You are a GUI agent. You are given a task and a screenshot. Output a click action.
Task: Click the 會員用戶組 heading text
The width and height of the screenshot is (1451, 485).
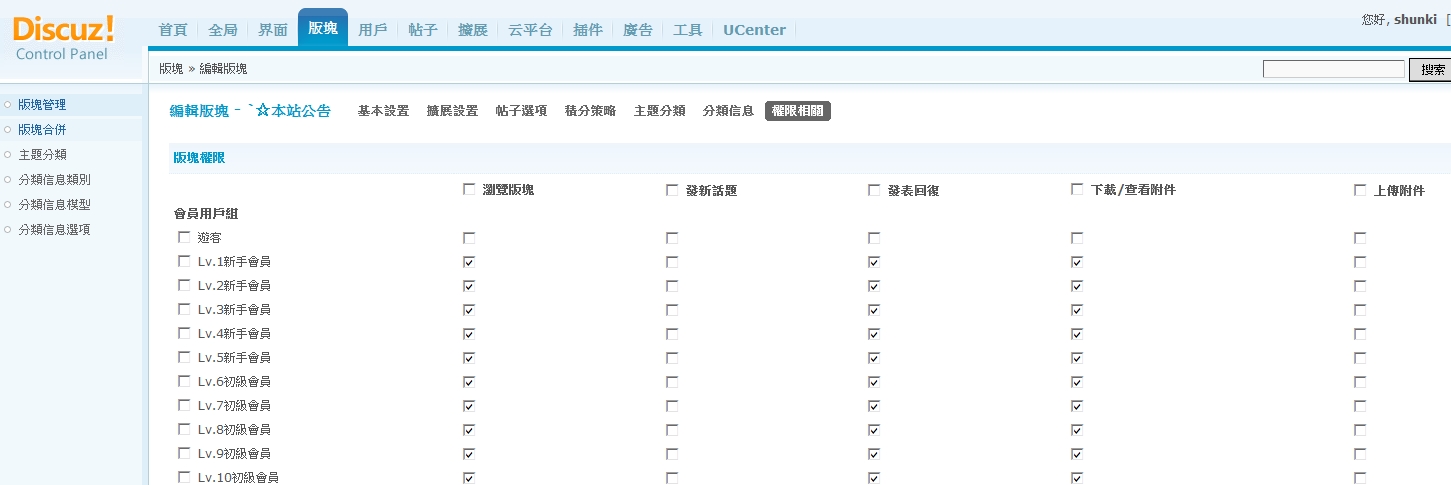tap(206, 214)
